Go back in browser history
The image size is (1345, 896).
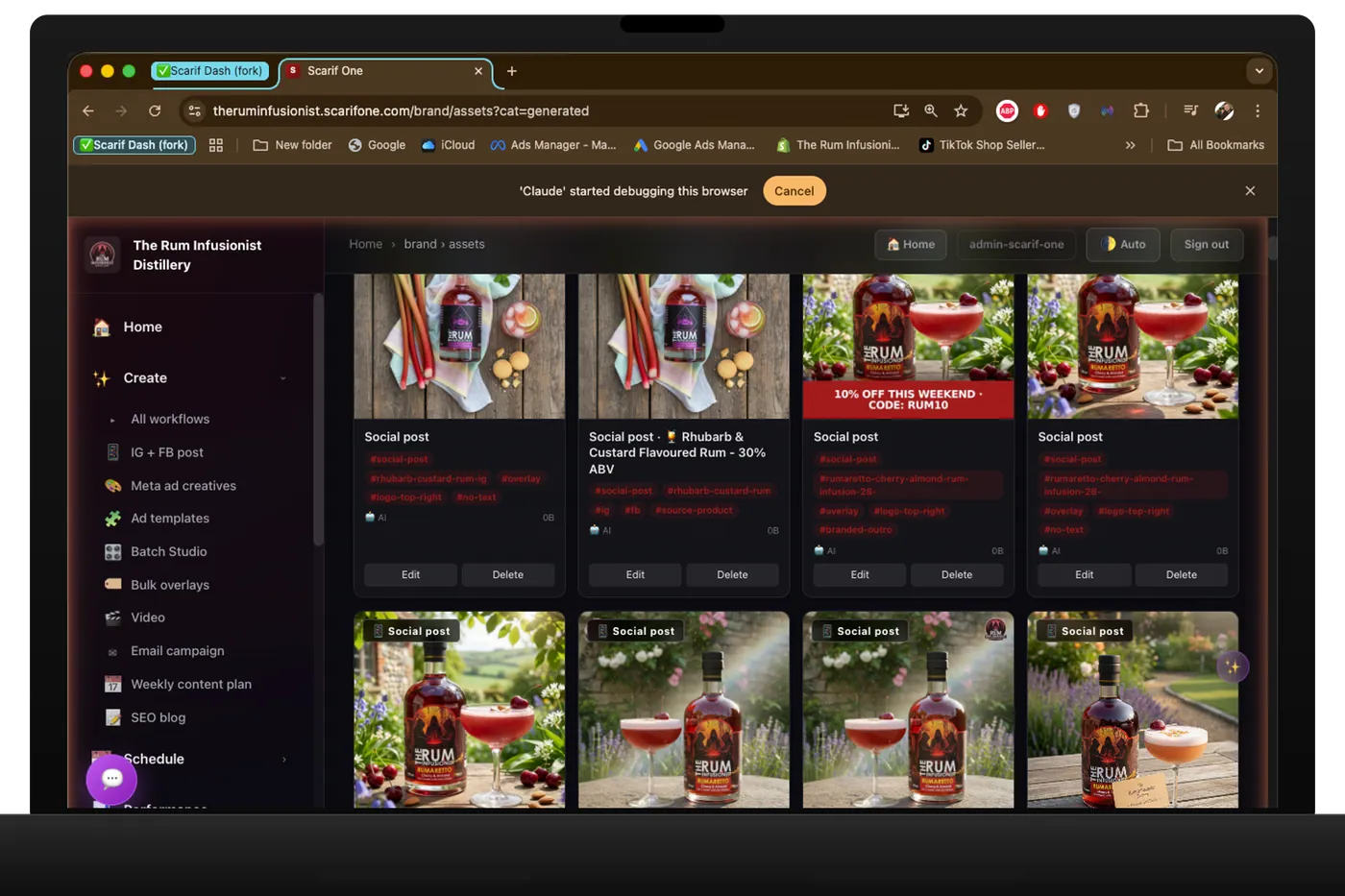tap(88, 111)
